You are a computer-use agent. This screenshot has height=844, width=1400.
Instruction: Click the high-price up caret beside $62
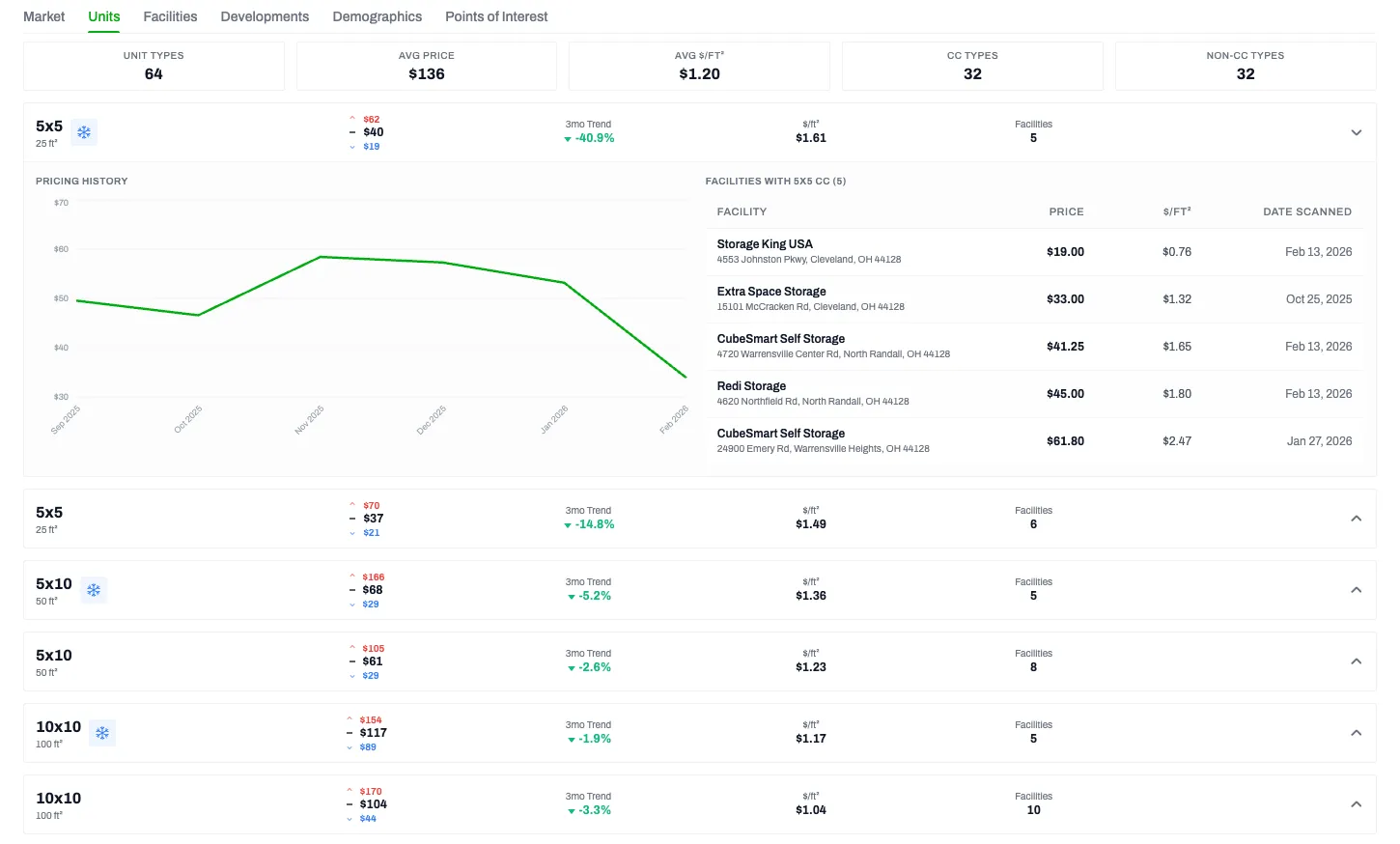[x=352, y=119]
